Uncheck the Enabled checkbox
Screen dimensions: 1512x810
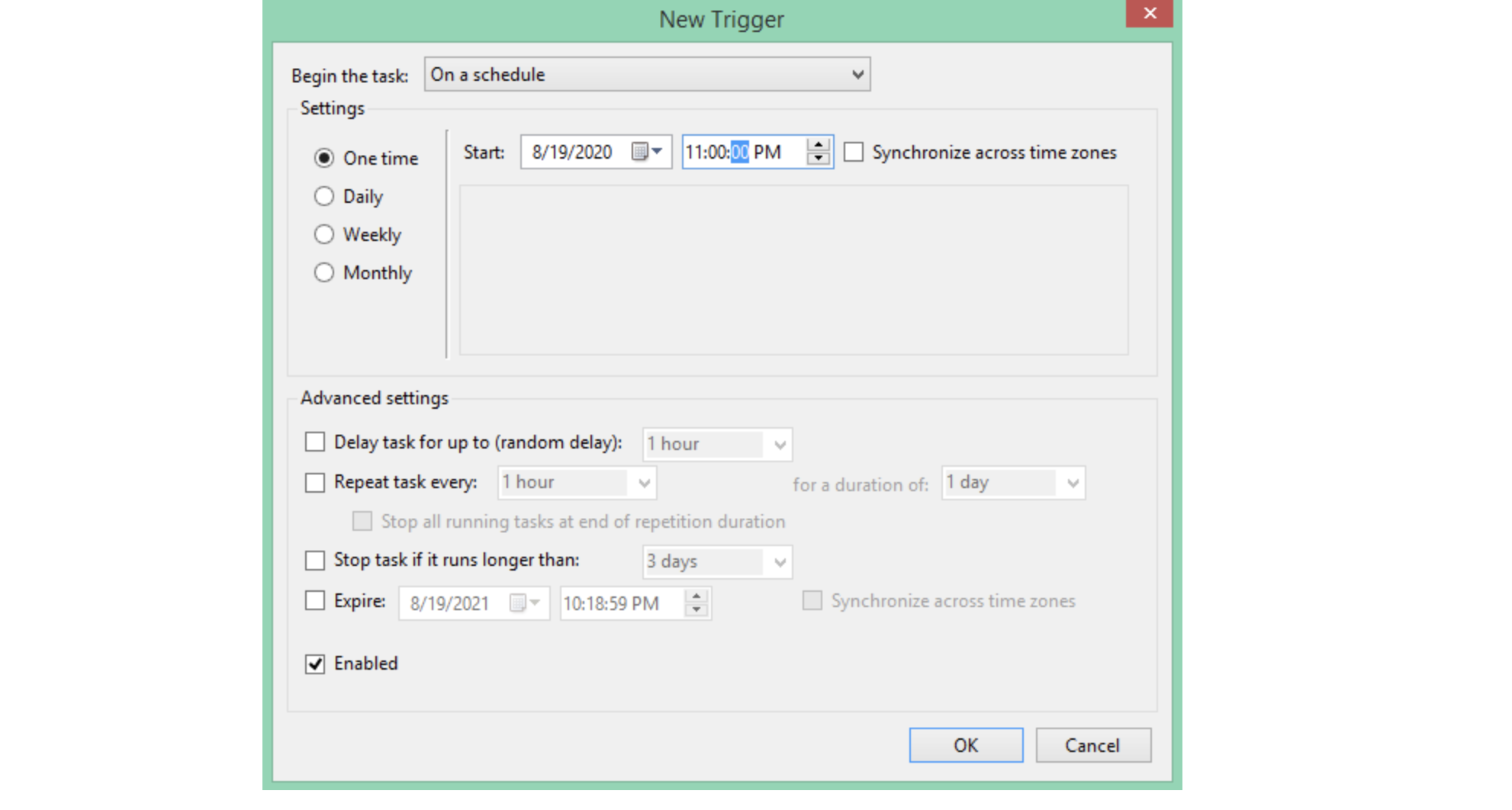tap(315, 664)
